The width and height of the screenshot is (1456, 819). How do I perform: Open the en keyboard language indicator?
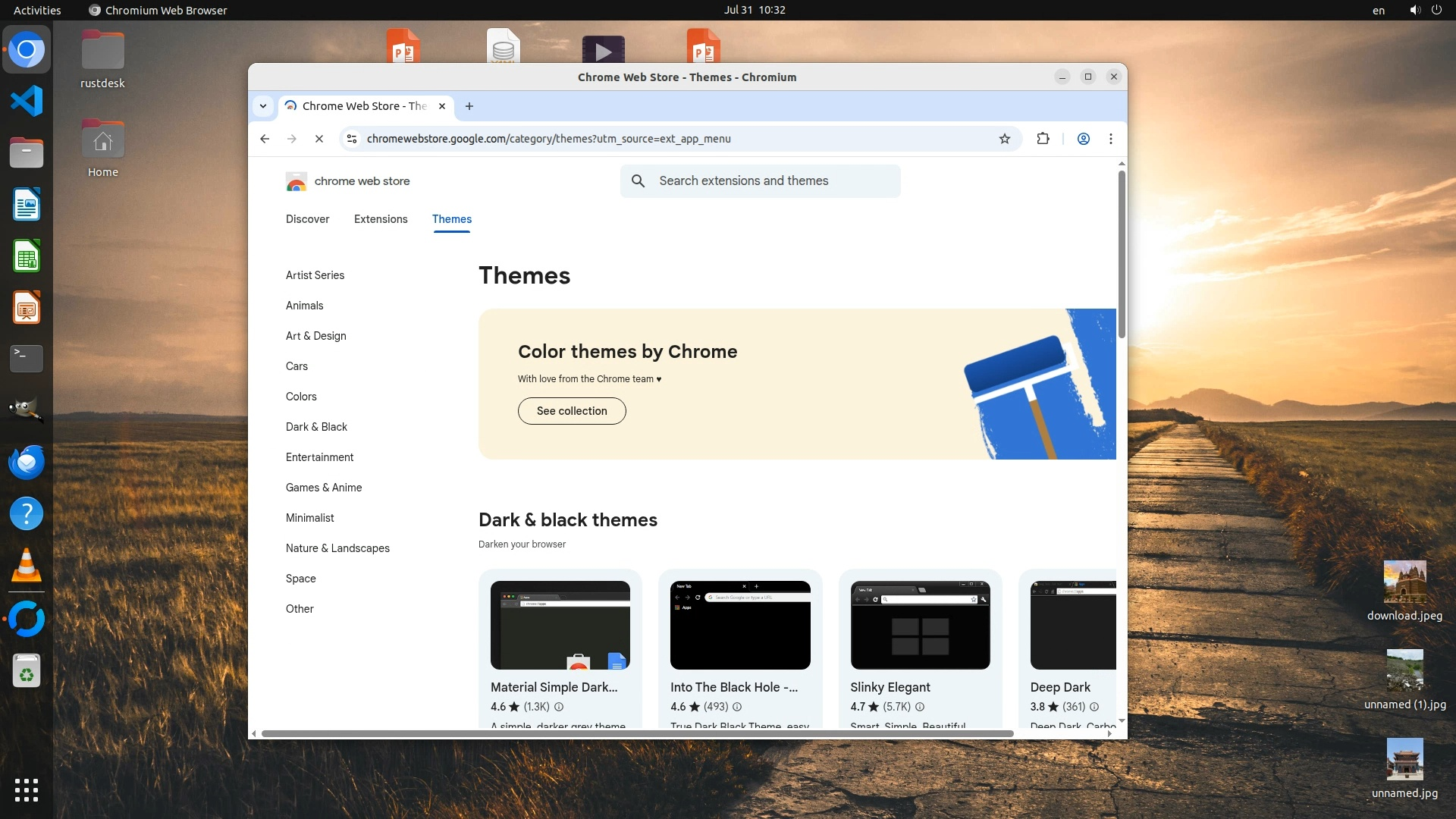(1378, 10)
